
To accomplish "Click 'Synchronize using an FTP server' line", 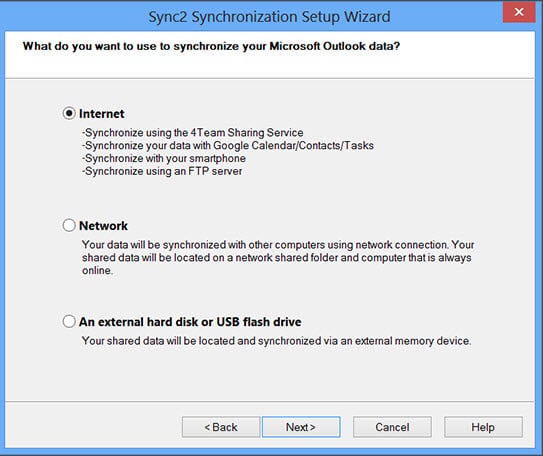I will (162, 171).
